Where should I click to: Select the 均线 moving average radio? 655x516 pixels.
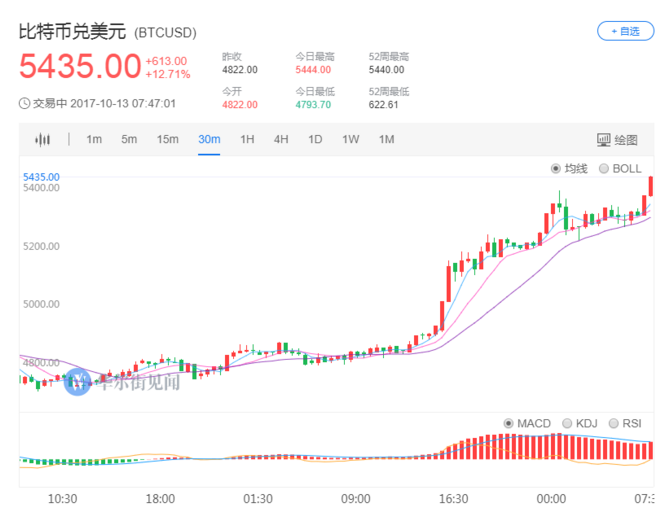click(556, 169)
